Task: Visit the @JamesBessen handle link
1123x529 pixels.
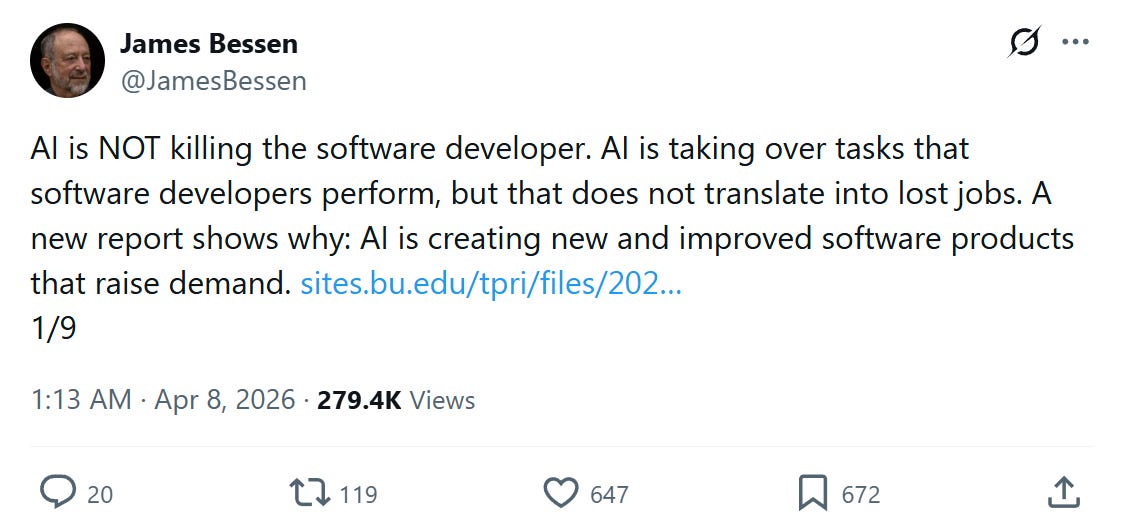Action: (213, 81)
